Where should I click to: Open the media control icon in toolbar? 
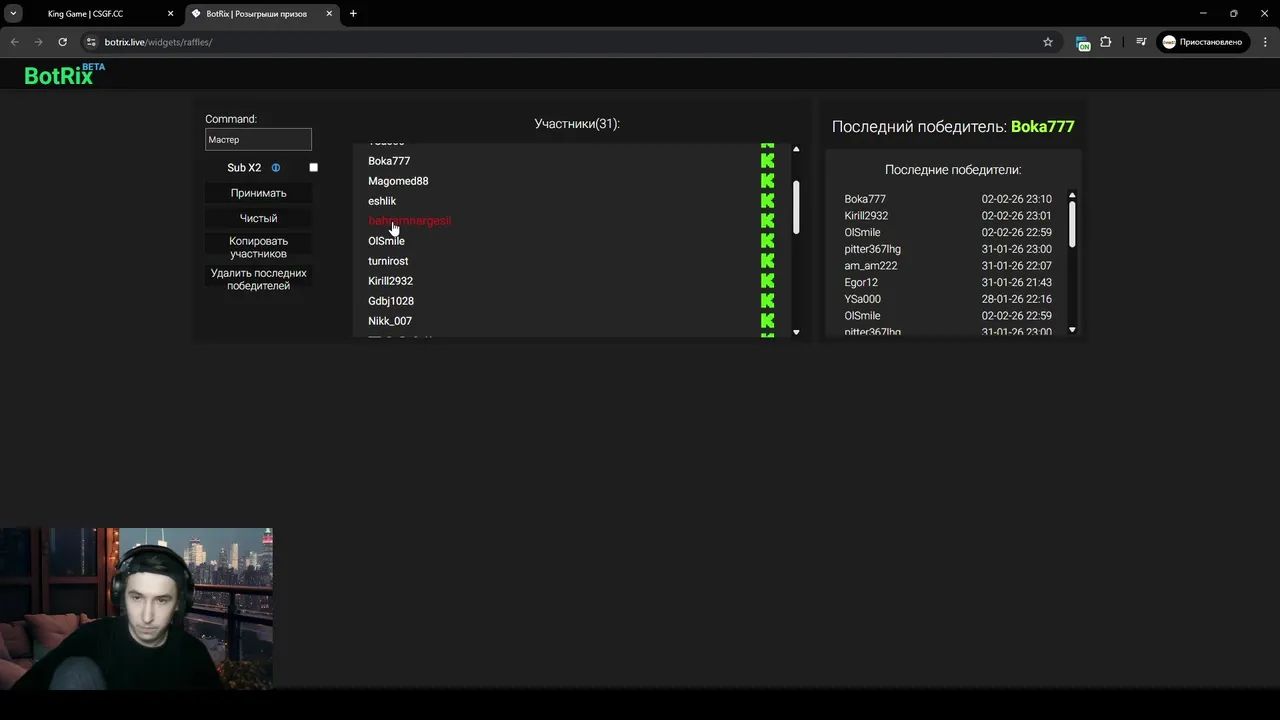pos(1141,42)
